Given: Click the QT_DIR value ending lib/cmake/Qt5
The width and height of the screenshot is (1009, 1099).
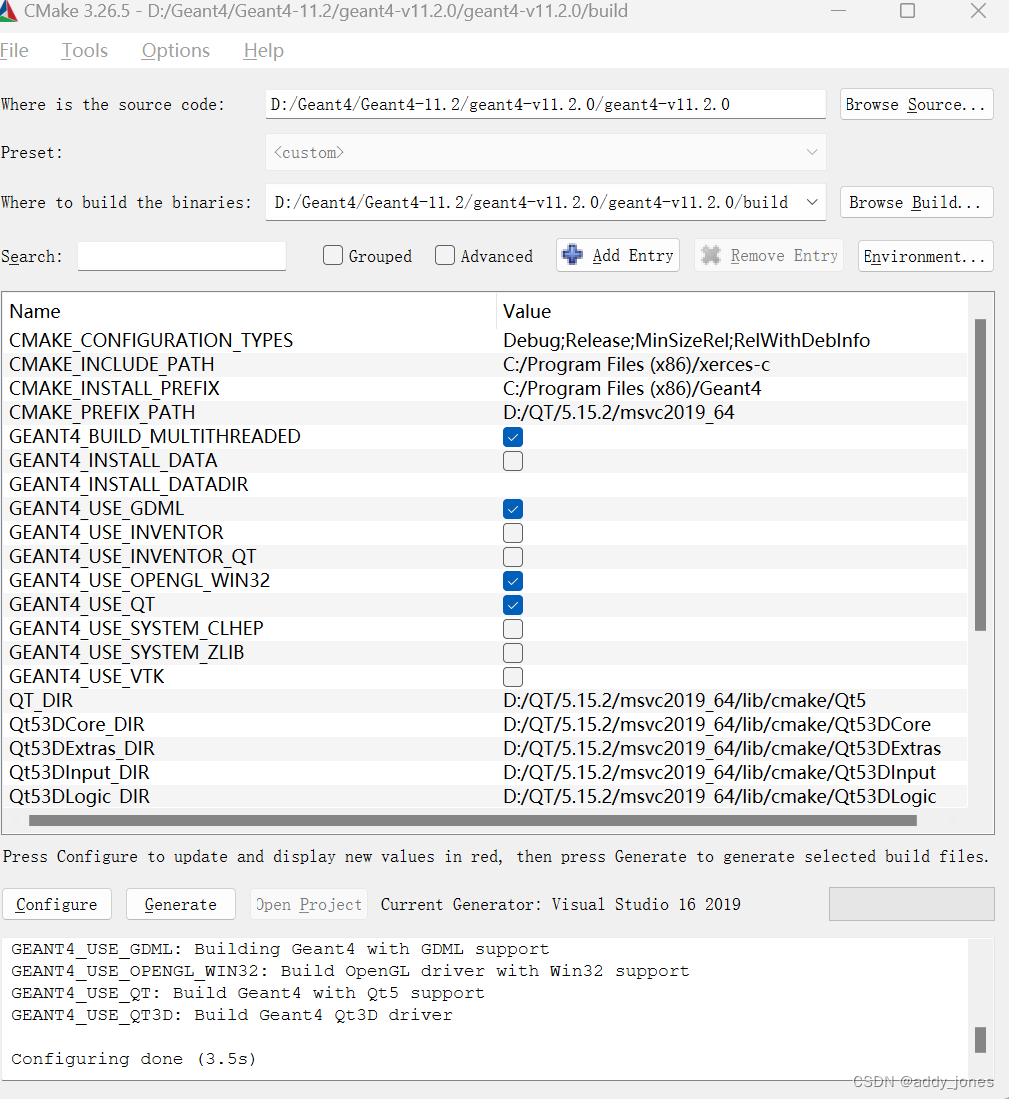Looking at the screenshot, I should (x=685, y=700).
